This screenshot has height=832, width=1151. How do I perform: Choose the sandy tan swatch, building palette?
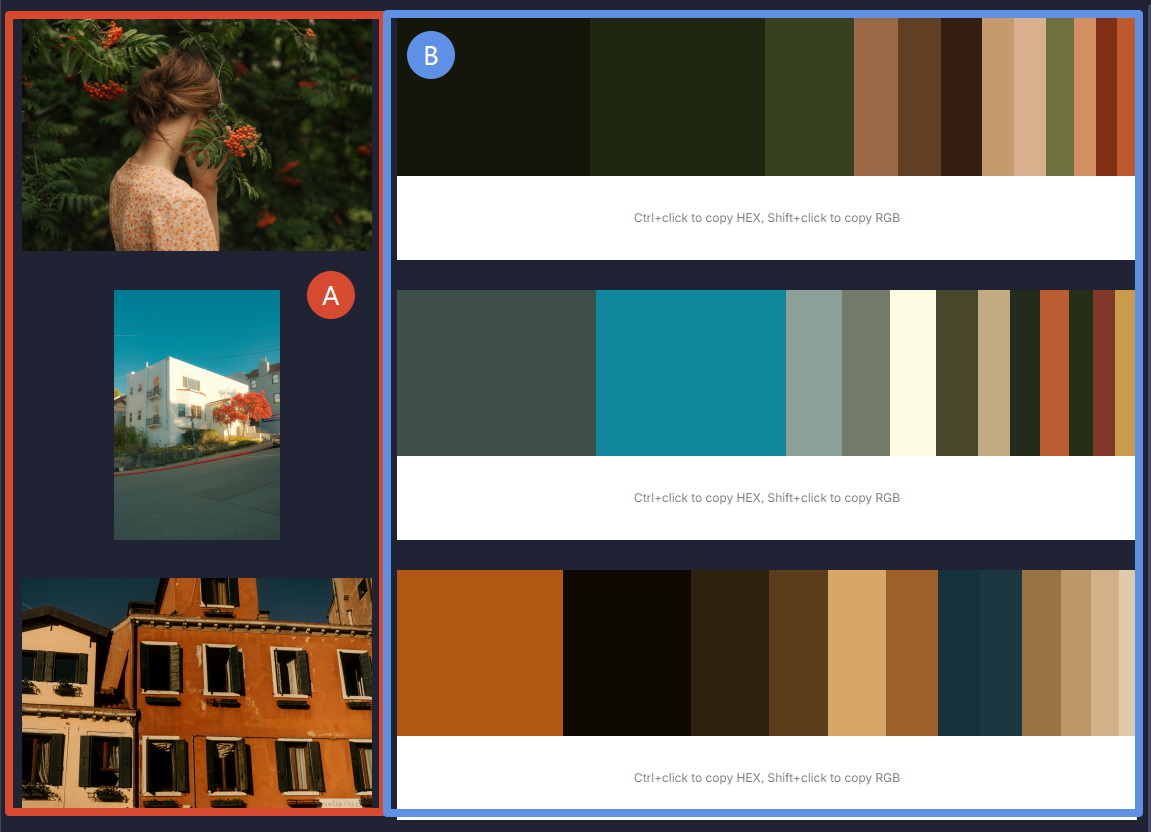[x=857, y=653]
